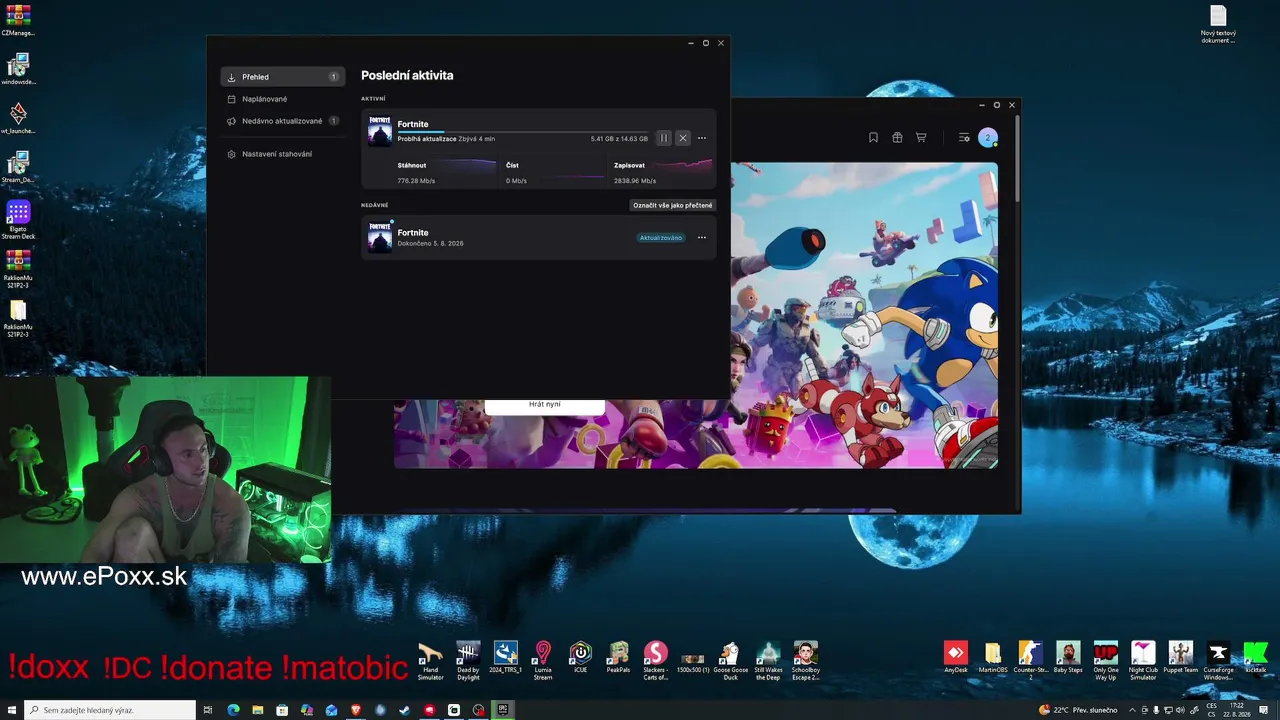This screenshot has height=720, width=1280.
Task: Open the Brave browser taskbar icon
Action: [356, 710]
